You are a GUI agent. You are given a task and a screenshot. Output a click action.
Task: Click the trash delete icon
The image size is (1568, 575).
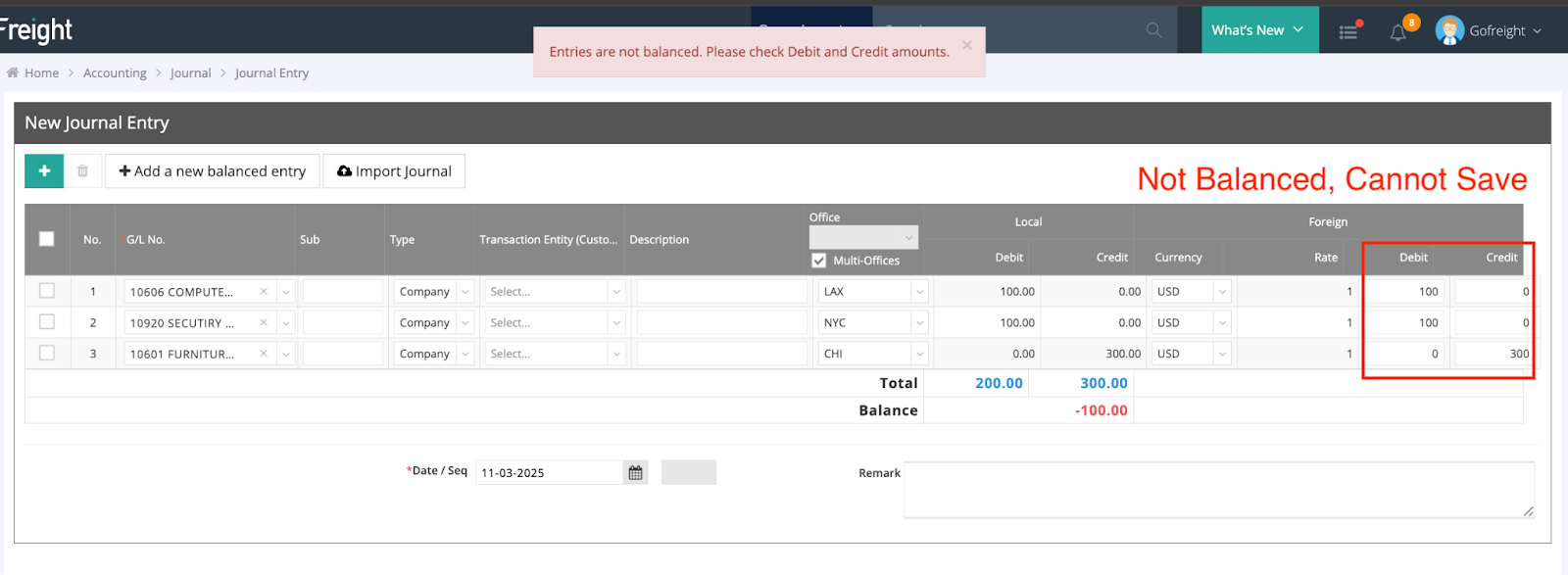(x=83, y=171)
